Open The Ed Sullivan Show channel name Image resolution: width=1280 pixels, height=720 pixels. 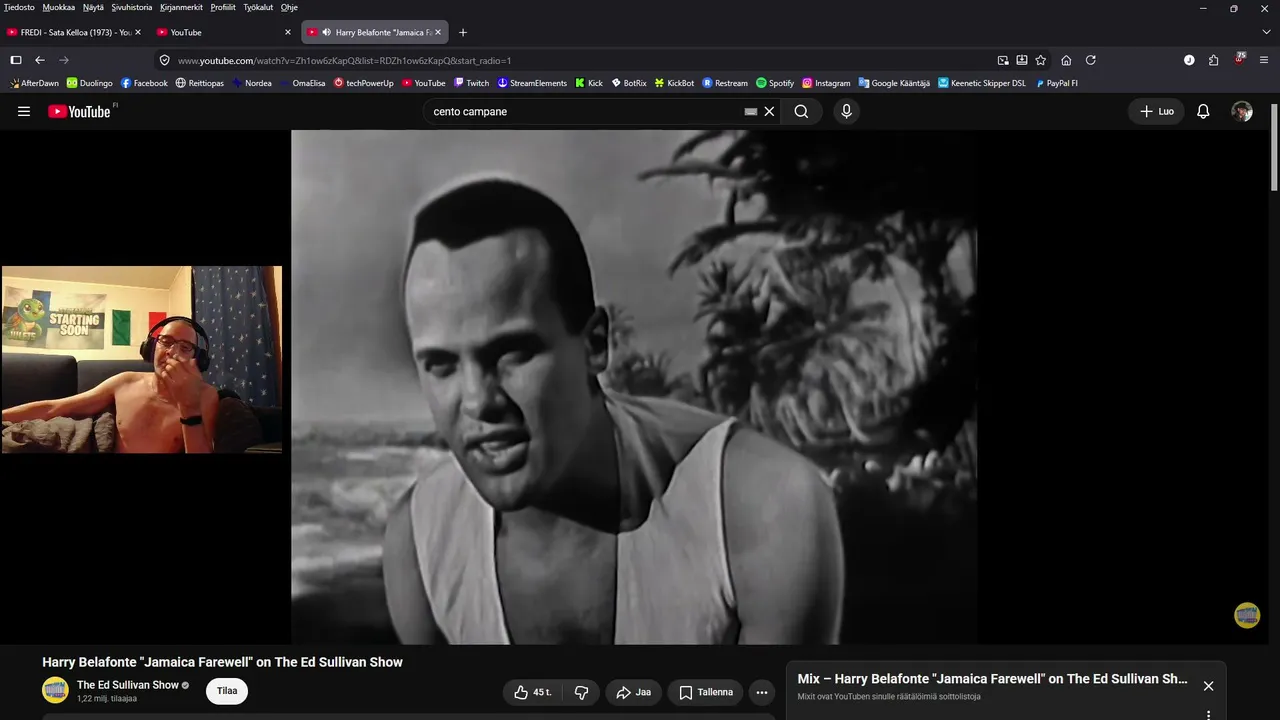(128, 685)
